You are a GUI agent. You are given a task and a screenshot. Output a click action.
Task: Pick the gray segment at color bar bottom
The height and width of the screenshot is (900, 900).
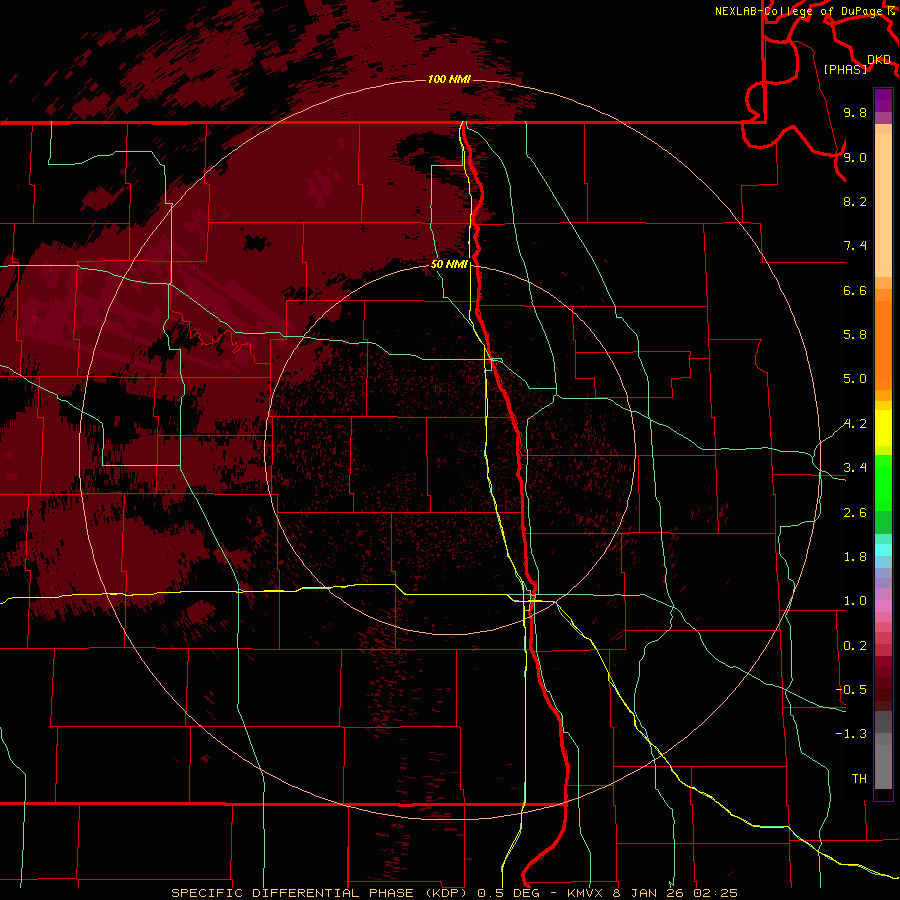883,766
